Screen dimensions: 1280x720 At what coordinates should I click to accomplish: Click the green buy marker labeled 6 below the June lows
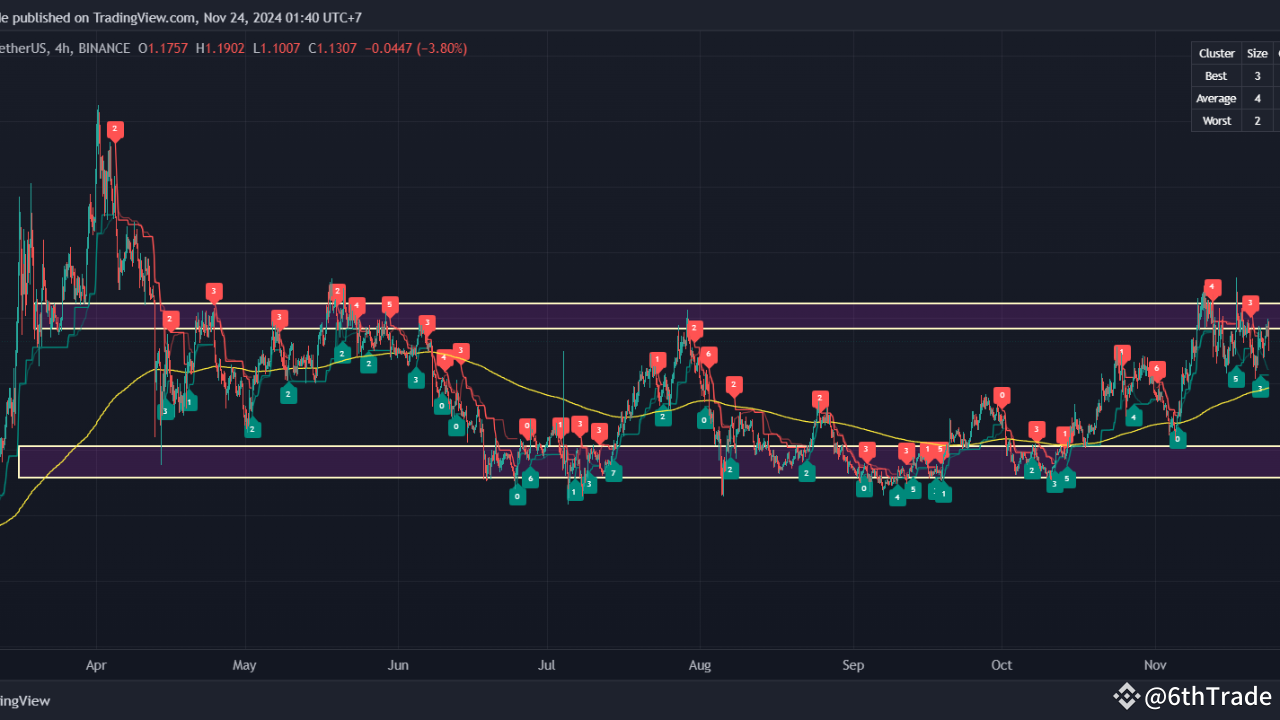tap(530, 478)
